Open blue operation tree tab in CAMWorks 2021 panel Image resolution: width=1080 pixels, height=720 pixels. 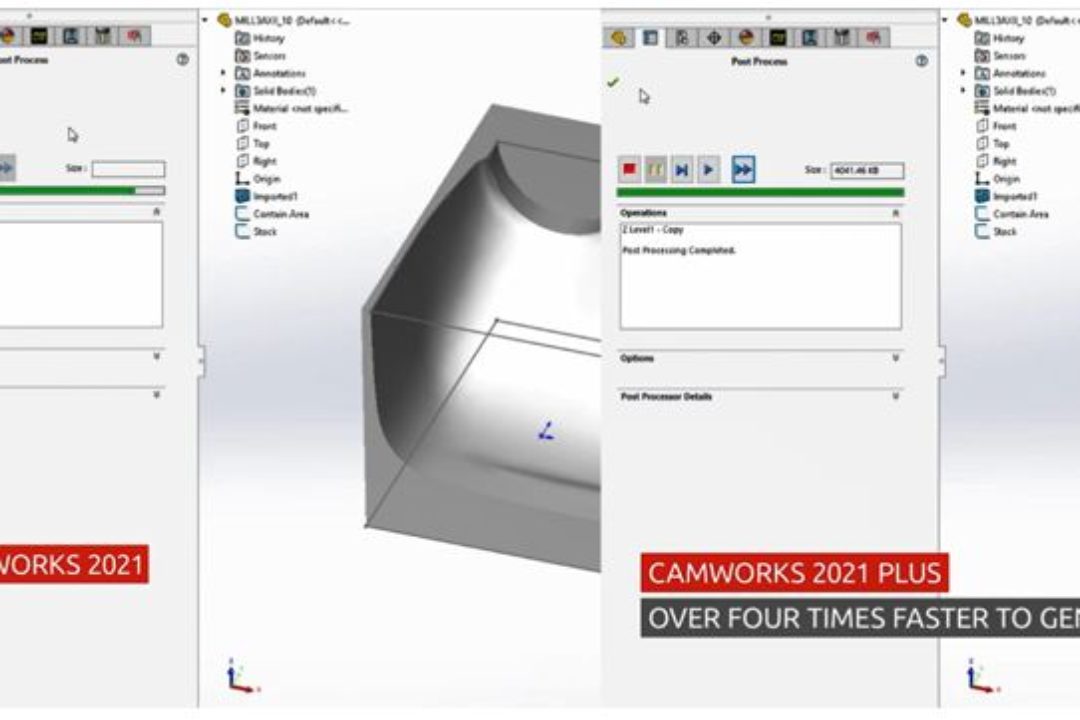[70, 36]
